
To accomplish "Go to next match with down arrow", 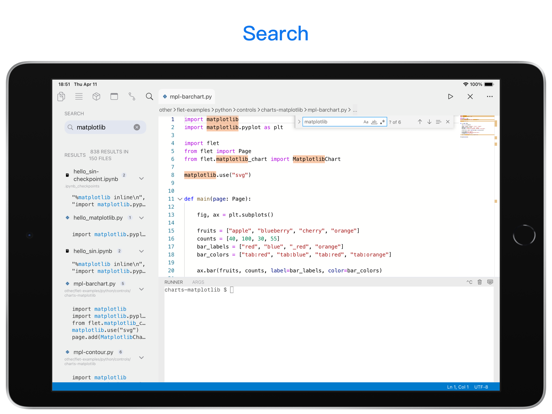I will (x=429, y=122).
